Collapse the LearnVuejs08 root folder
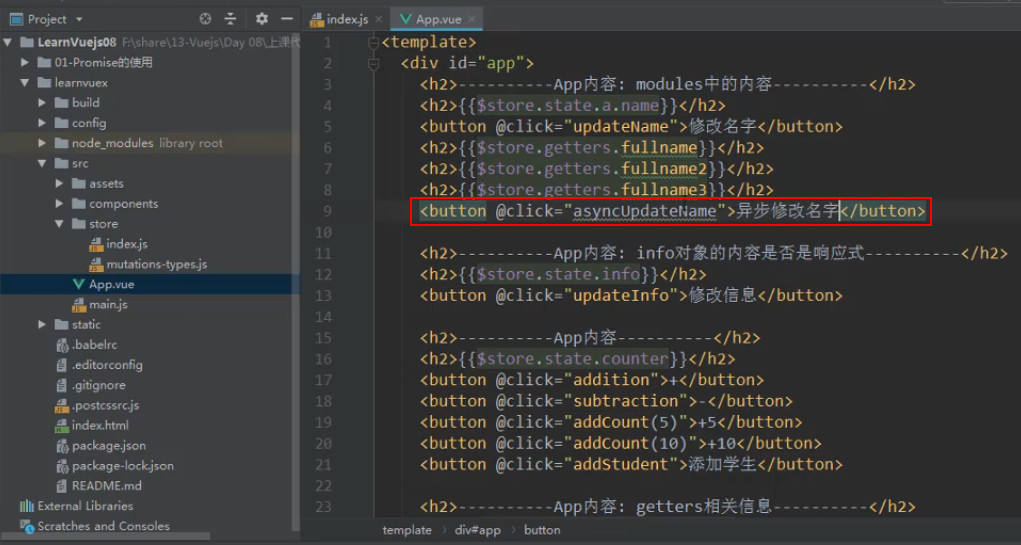 [8, 42]
